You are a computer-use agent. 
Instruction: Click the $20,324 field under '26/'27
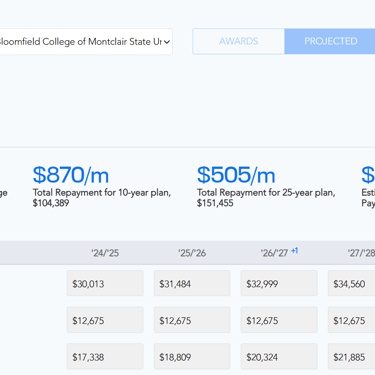(x=279, y=357)
